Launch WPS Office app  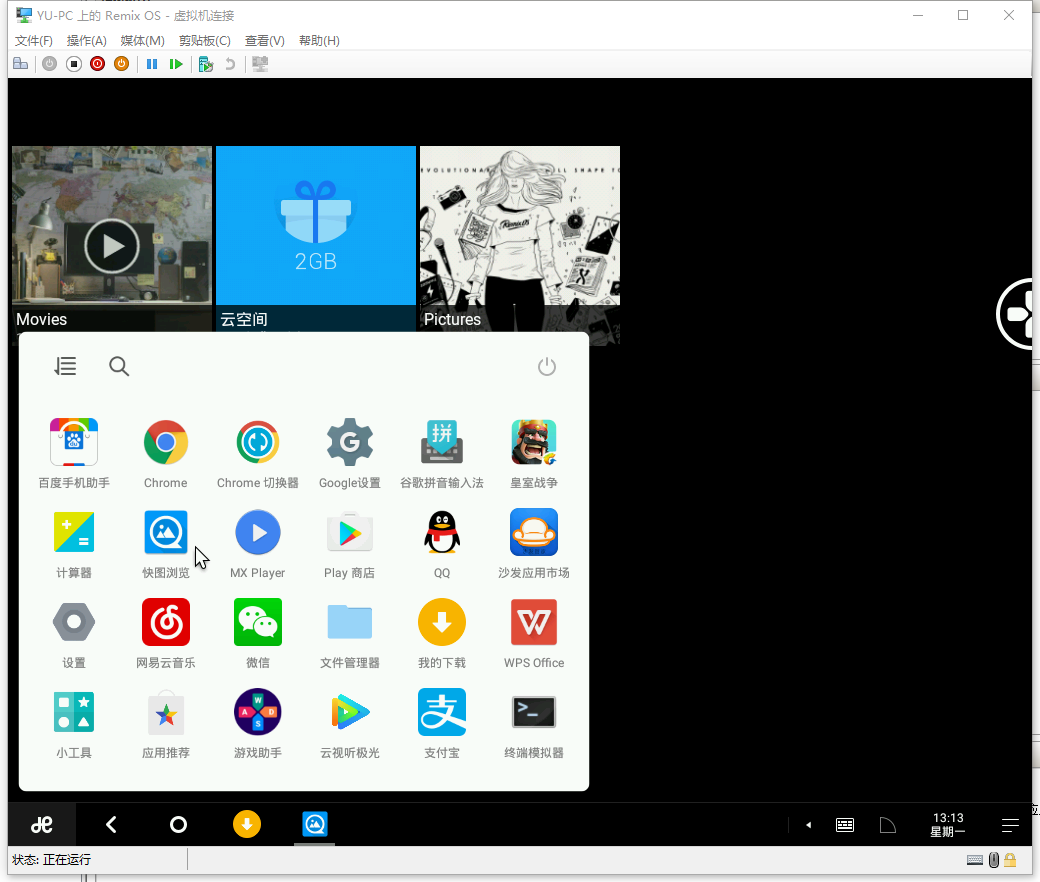533,623
